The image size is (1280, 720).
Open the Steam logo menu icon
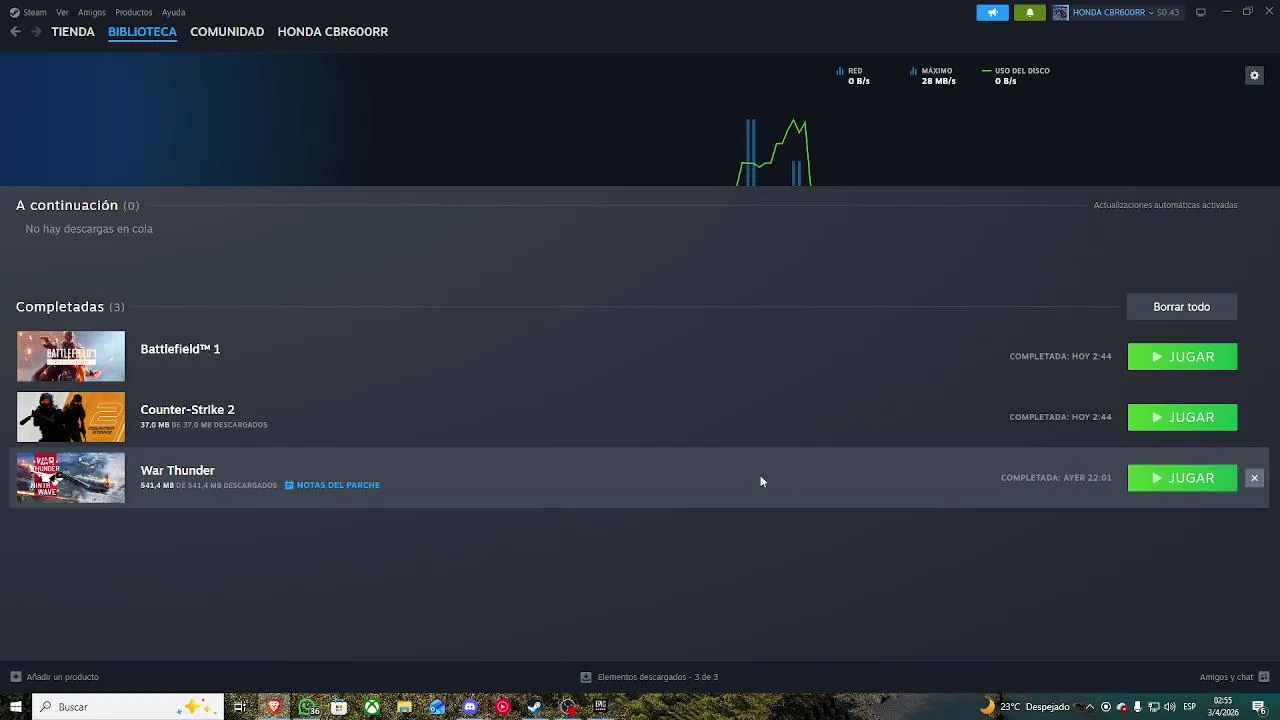(14, 12)
